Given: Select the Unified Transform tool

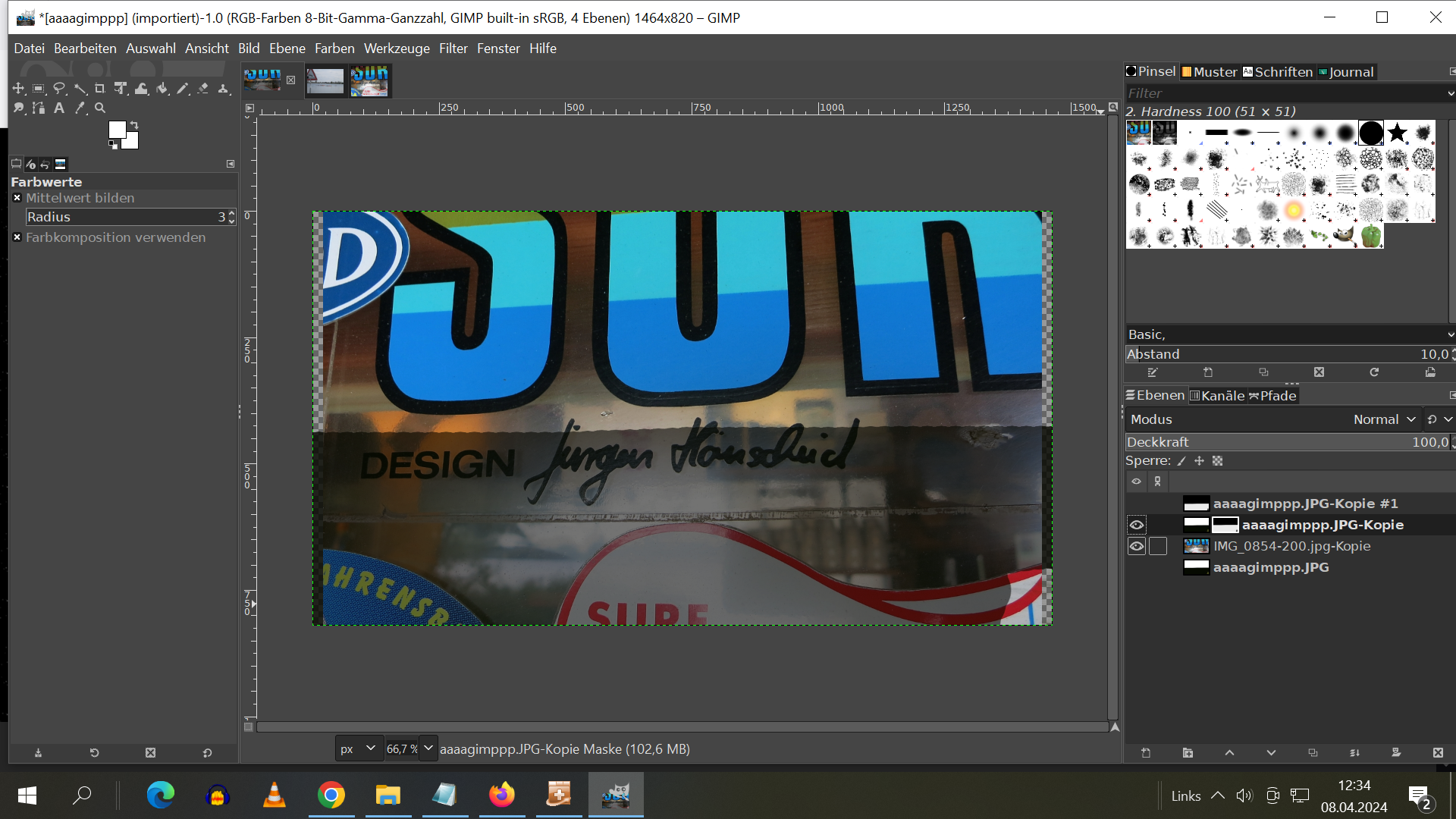Looking at the screenshot, I should pyautogui.click(x=121, y=89).
